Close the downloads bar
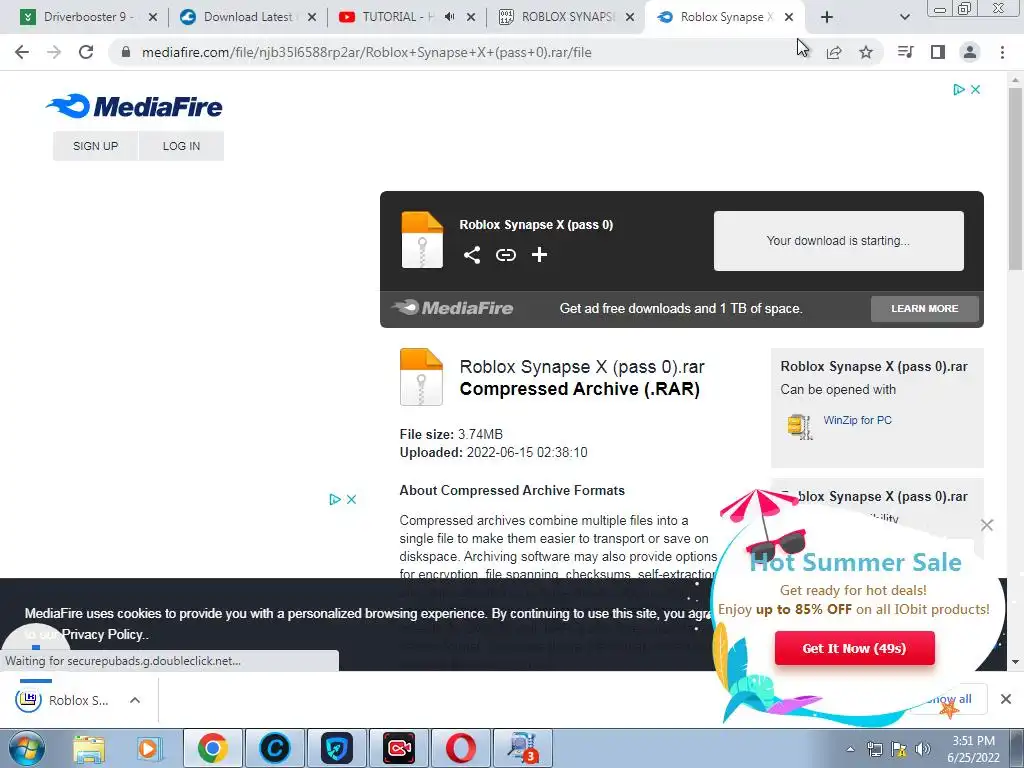Image resolution: width=1024 pixels, height=768 pixels. pyautogui.click(x=1006, y=699)
